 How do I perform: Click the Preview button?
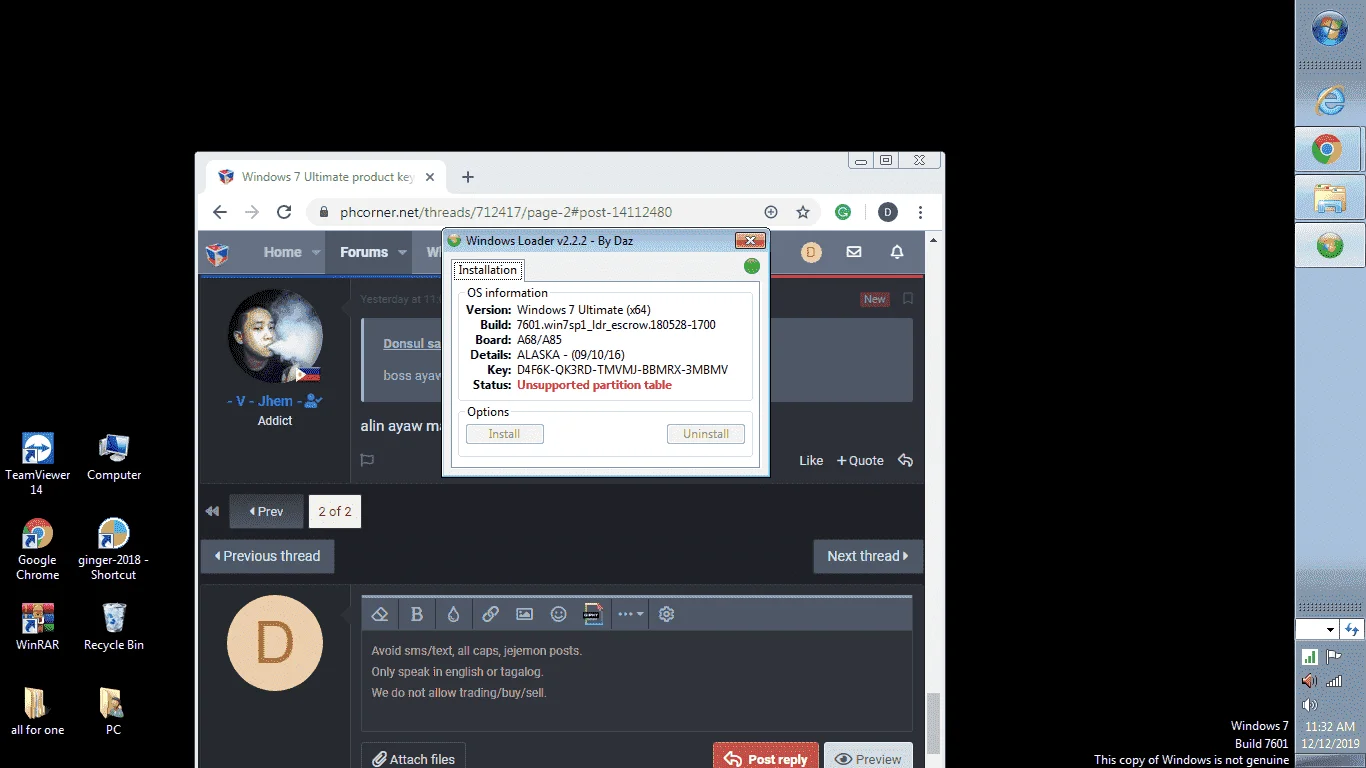click(x=868, y=759)
